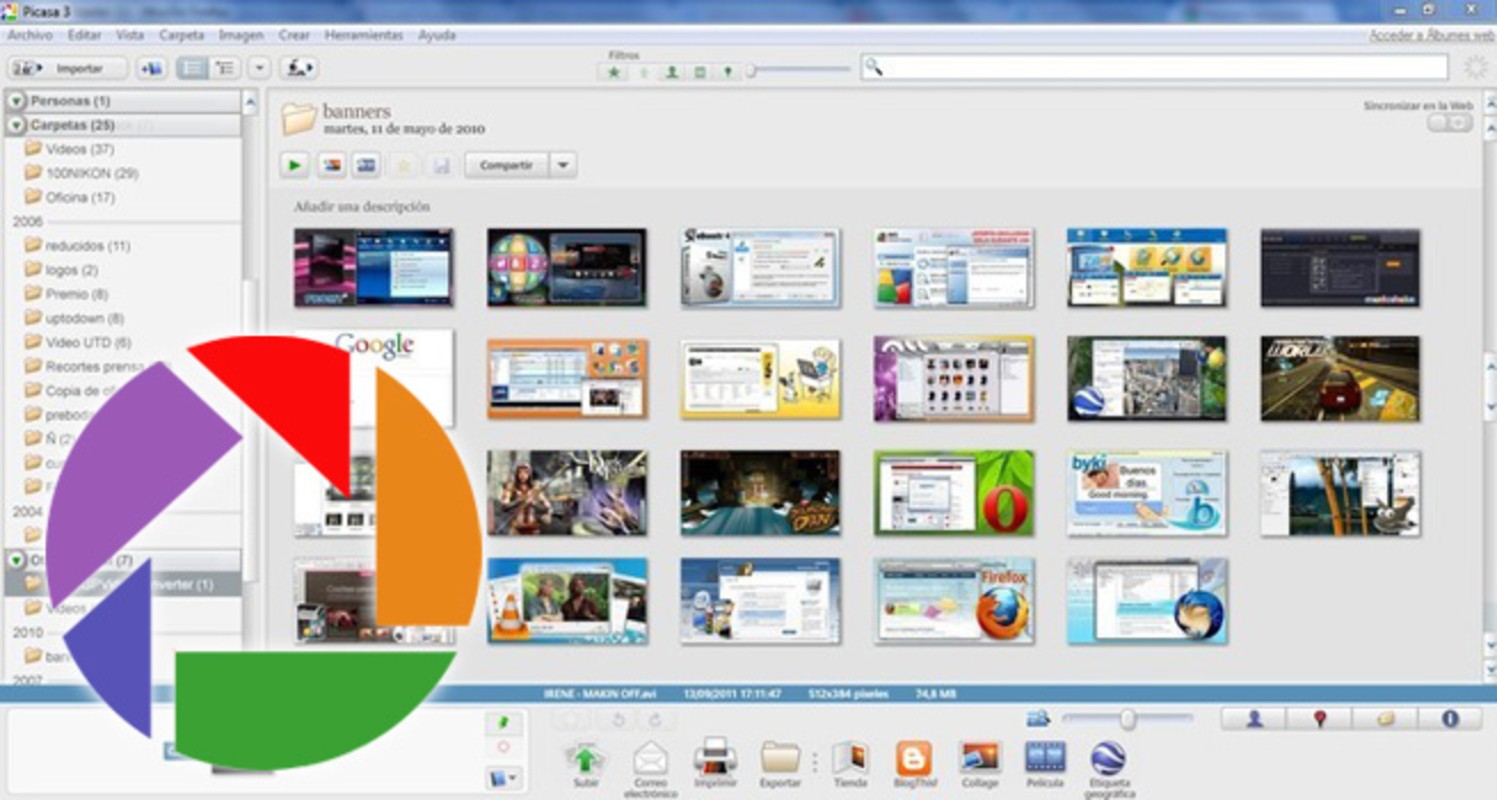Select the Opera browser thumbnail
This screenshot has height=800, width=1497.
(x=953, y=493)
